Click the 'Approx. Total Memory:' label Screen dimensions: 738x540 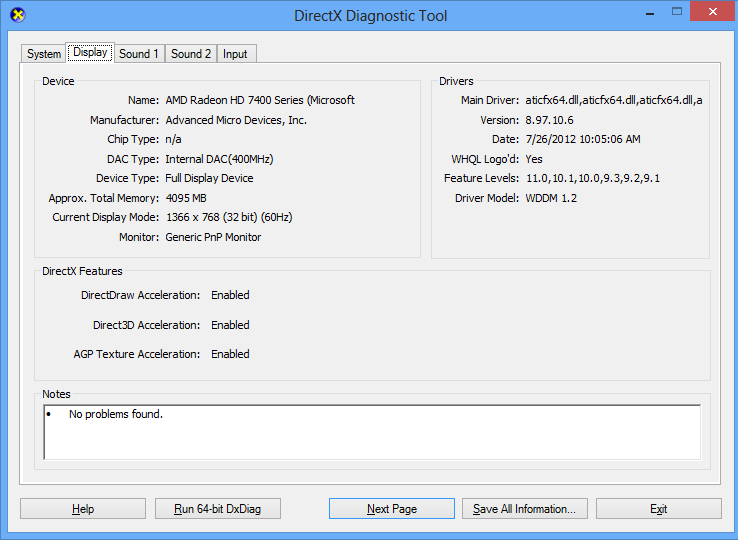[104, 198]
